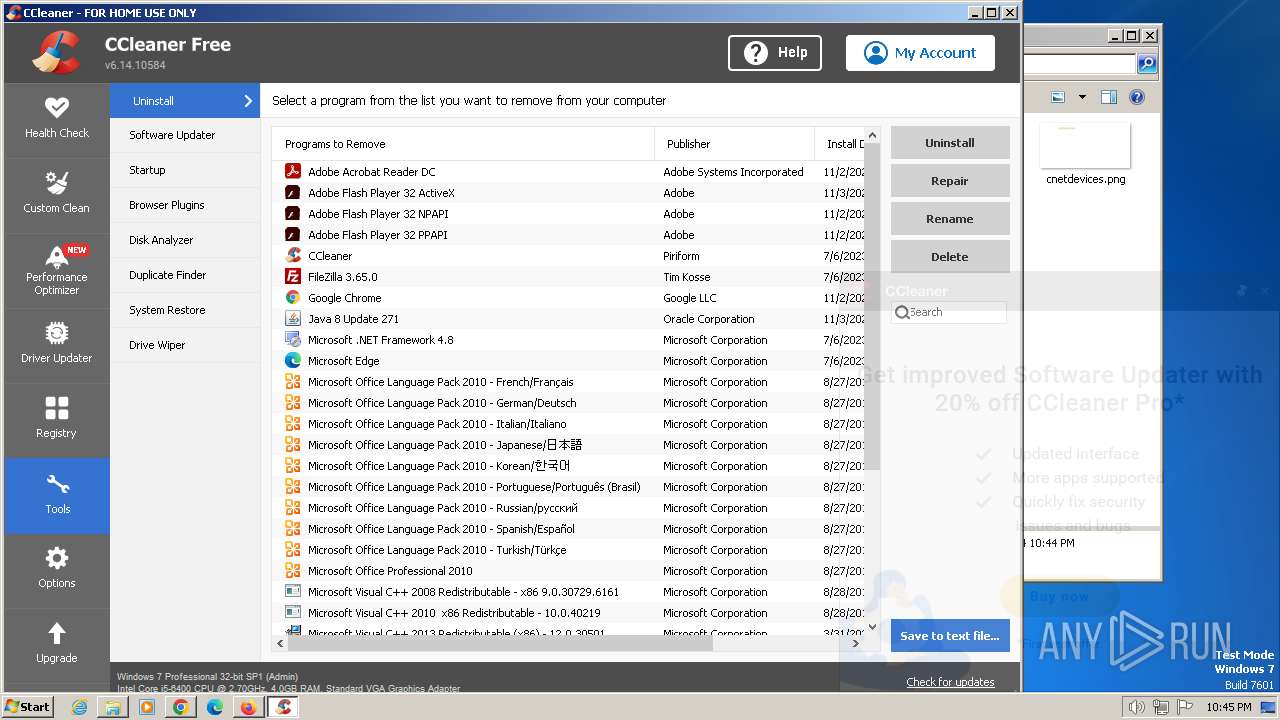Open the Browser Plugins tab
Viewport: 1280px width, 720px height.
(185, 205)
